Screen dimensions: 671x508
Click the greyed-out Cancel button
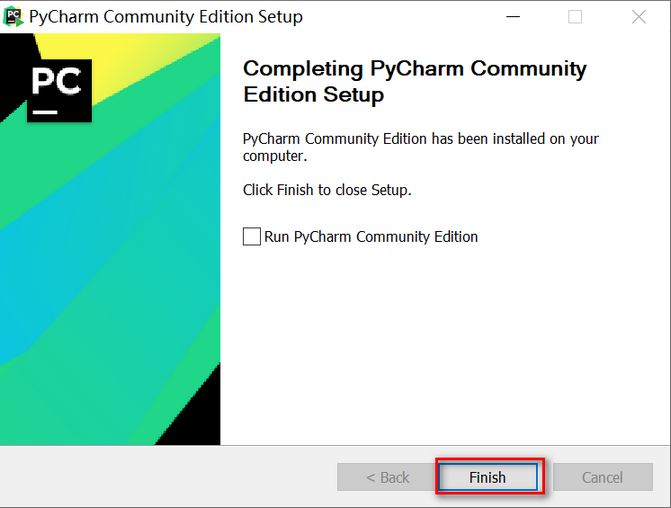(603, 477)
